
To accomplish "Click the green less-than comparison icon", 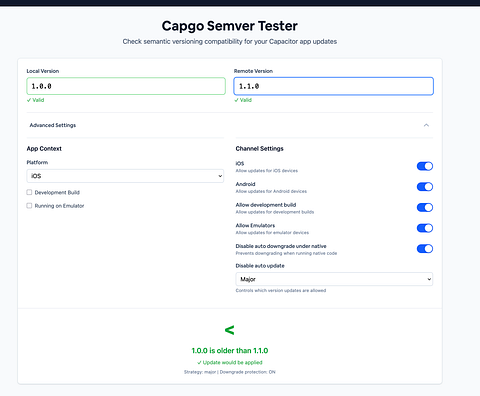I will tap(229, 330).
